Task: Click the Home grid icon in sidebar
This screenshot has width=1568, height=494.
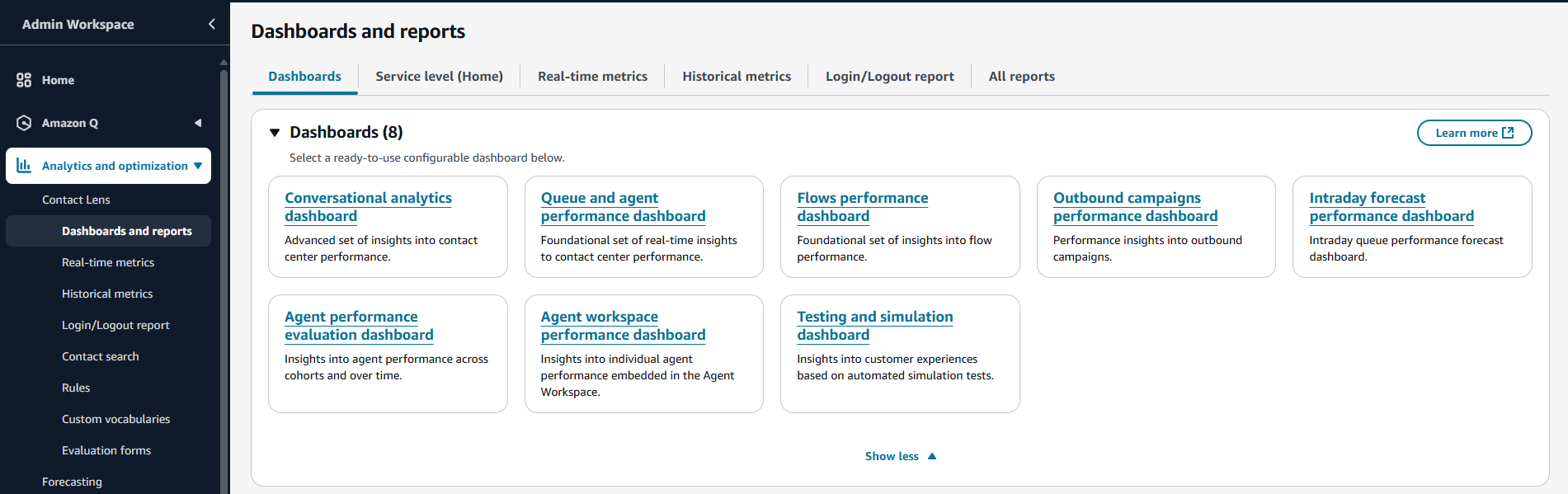Action: 24,80
